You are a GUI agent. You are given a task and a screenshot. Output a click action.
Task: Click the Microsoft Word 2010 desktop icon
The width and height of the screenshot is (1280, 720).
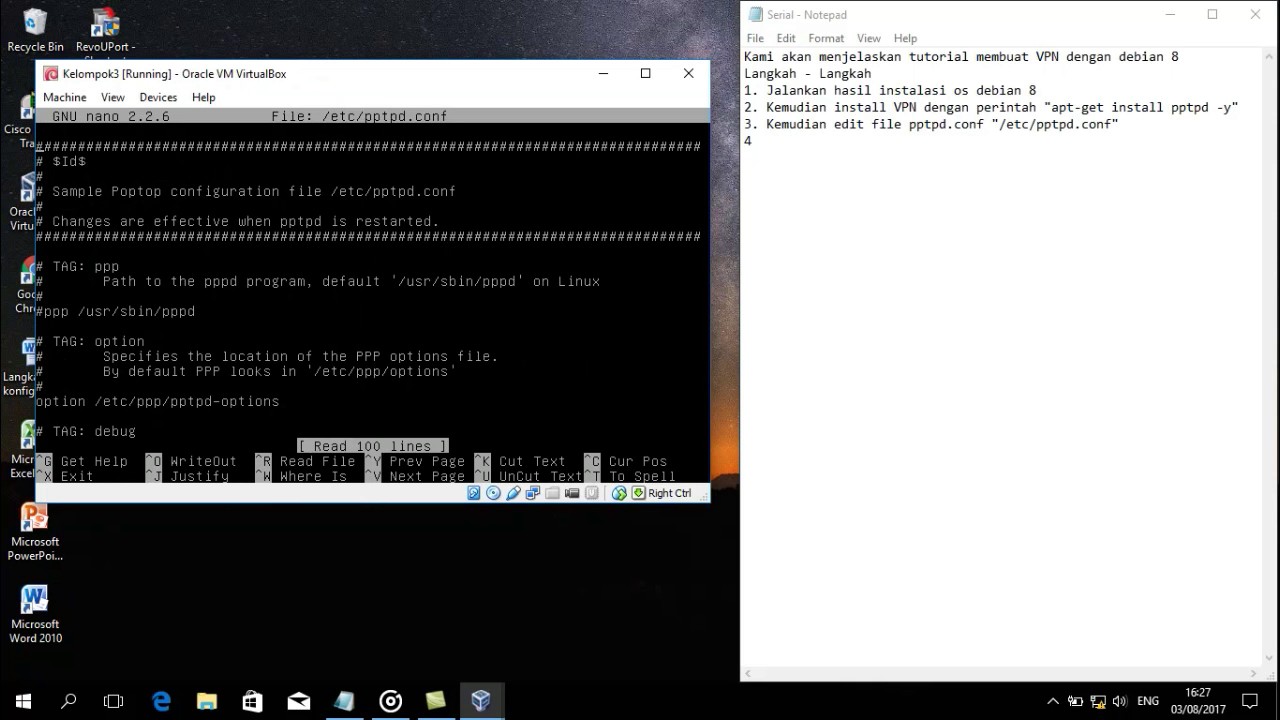pos(35,614)
